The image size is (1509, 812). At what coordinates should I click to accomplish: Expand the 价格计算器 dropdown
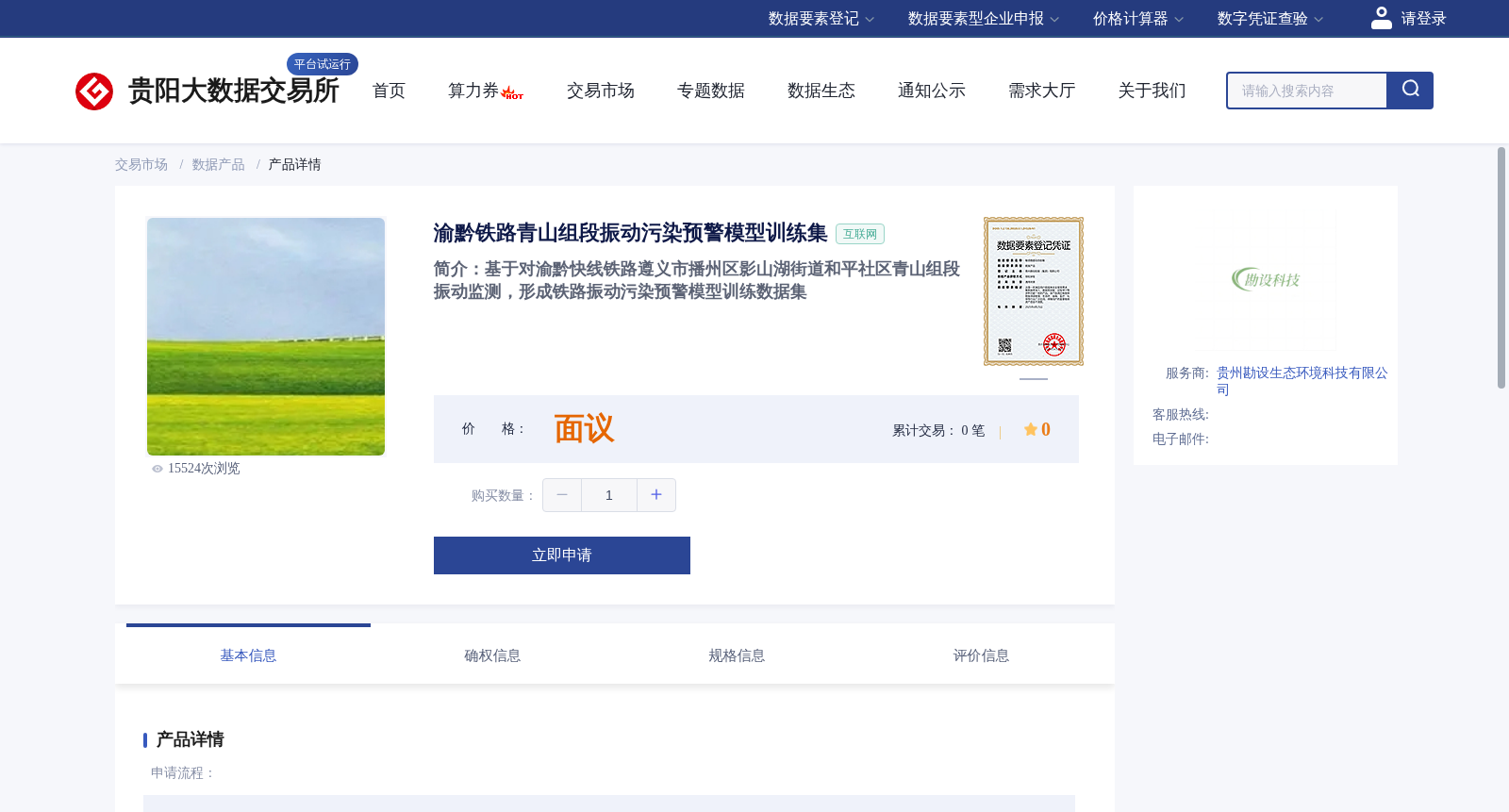1138,19
